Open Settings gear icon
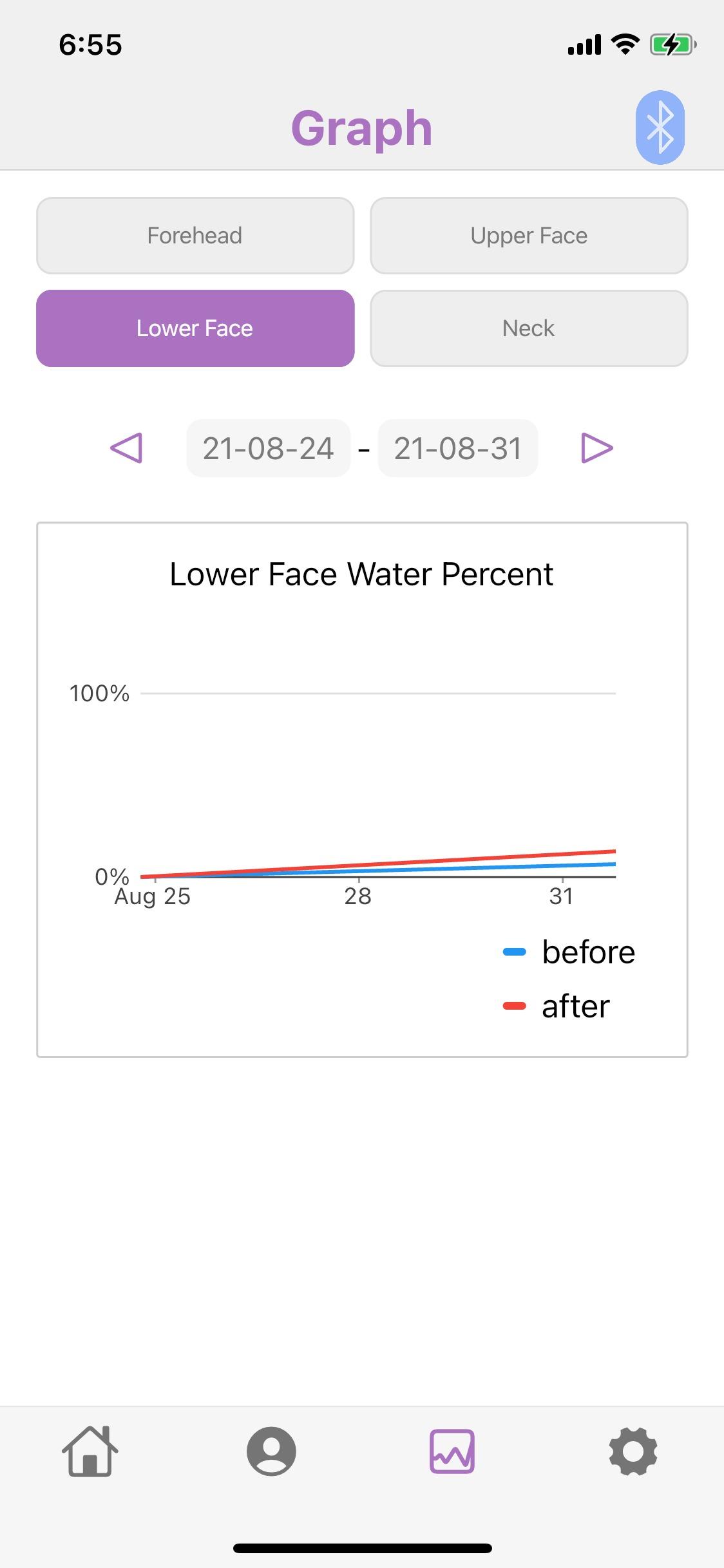The height and width of the screenshot is (1568, 724). click(x=633, y=1451)
